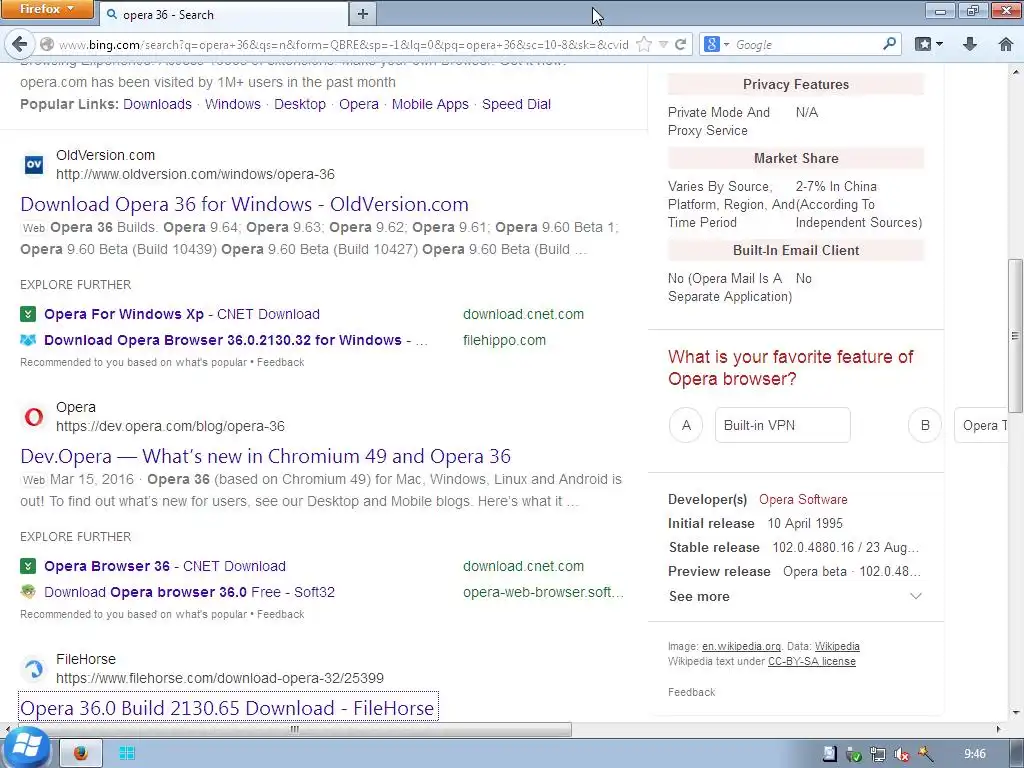Open dropdown arrow next to bookmarks icon
The height and width of the screenshot is (768, 1024).
(939, 44)
